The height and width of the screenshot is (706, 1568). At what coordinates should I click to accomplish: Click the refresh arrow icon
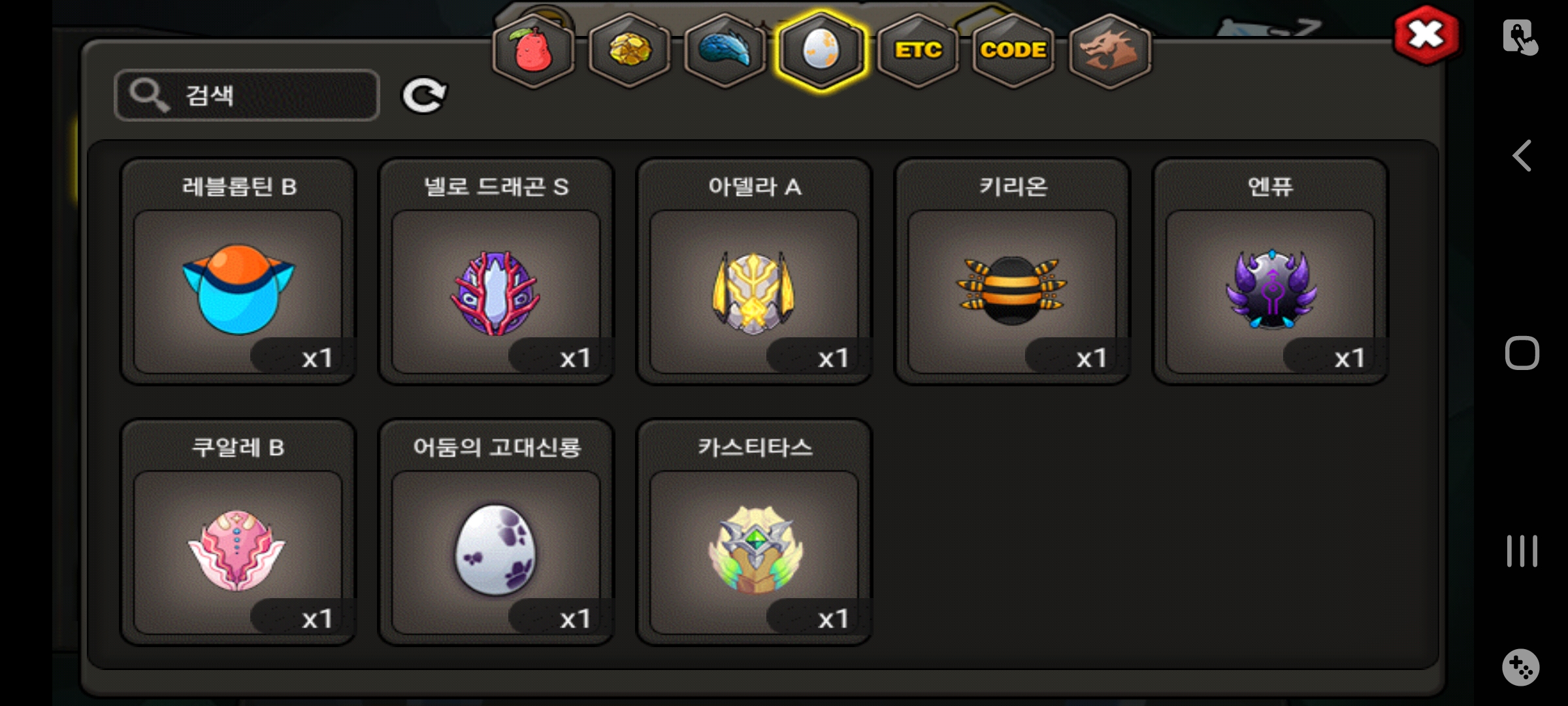[424, 96]
